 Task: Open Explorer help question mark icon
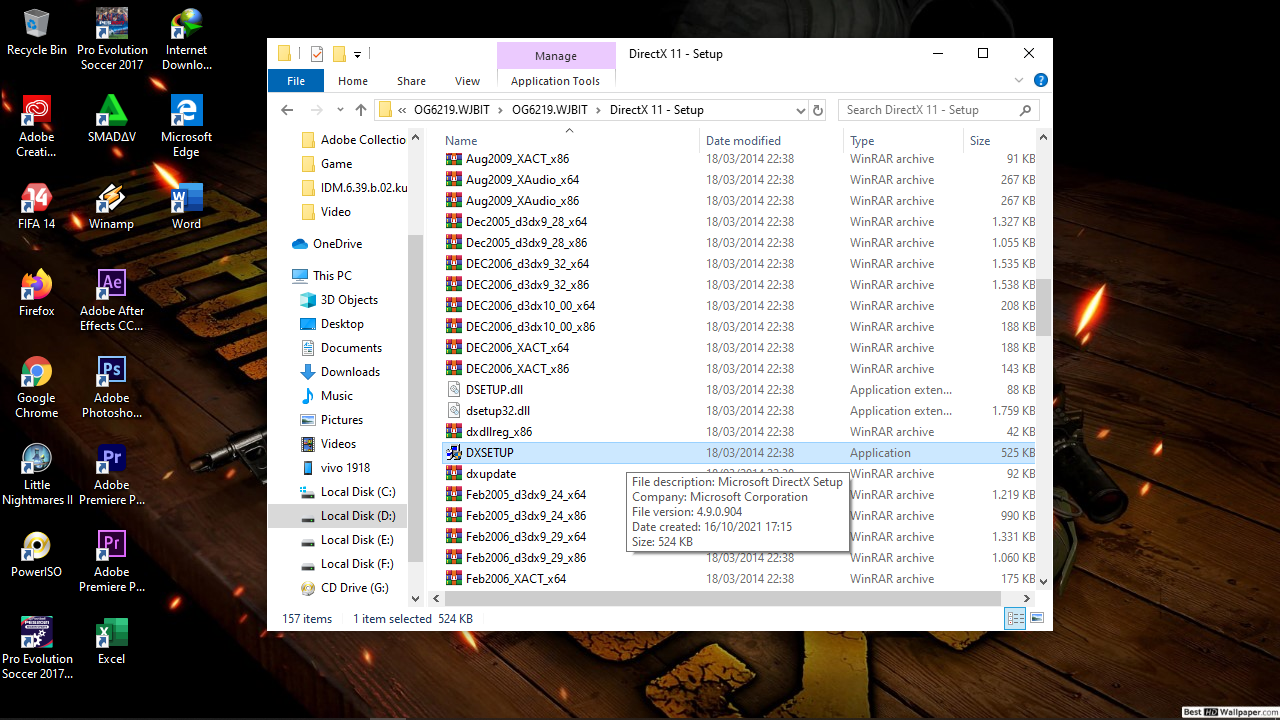tap(1040, 80)
